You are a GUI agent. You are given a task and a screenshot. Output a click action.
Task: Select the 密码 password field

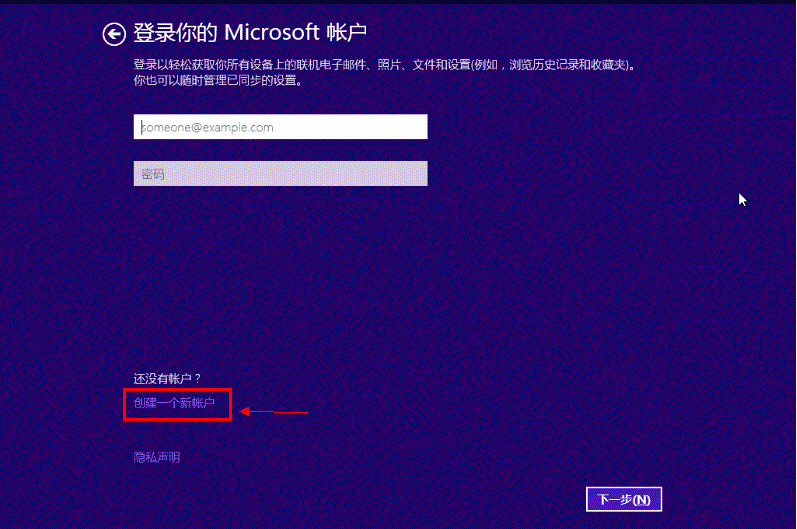pyautogui.click(x=281, y=174)
